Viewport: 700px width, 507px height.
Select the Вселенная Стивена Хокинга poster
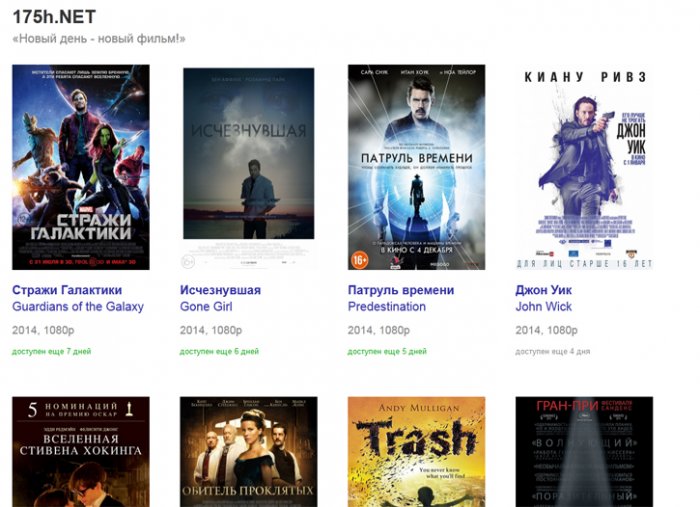coord(81,452)
